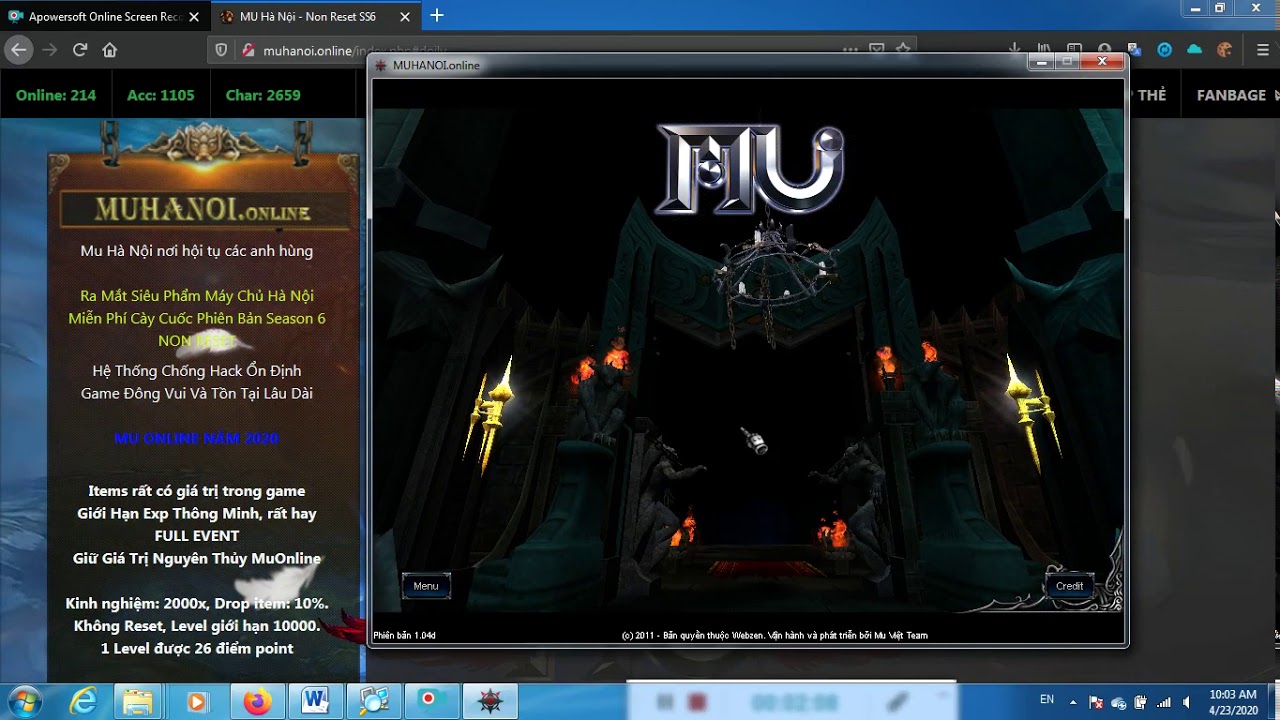The width and height of the screenshot is (1280, 720).
Task: Show site security info lock icon
Action: coord(247,51)
